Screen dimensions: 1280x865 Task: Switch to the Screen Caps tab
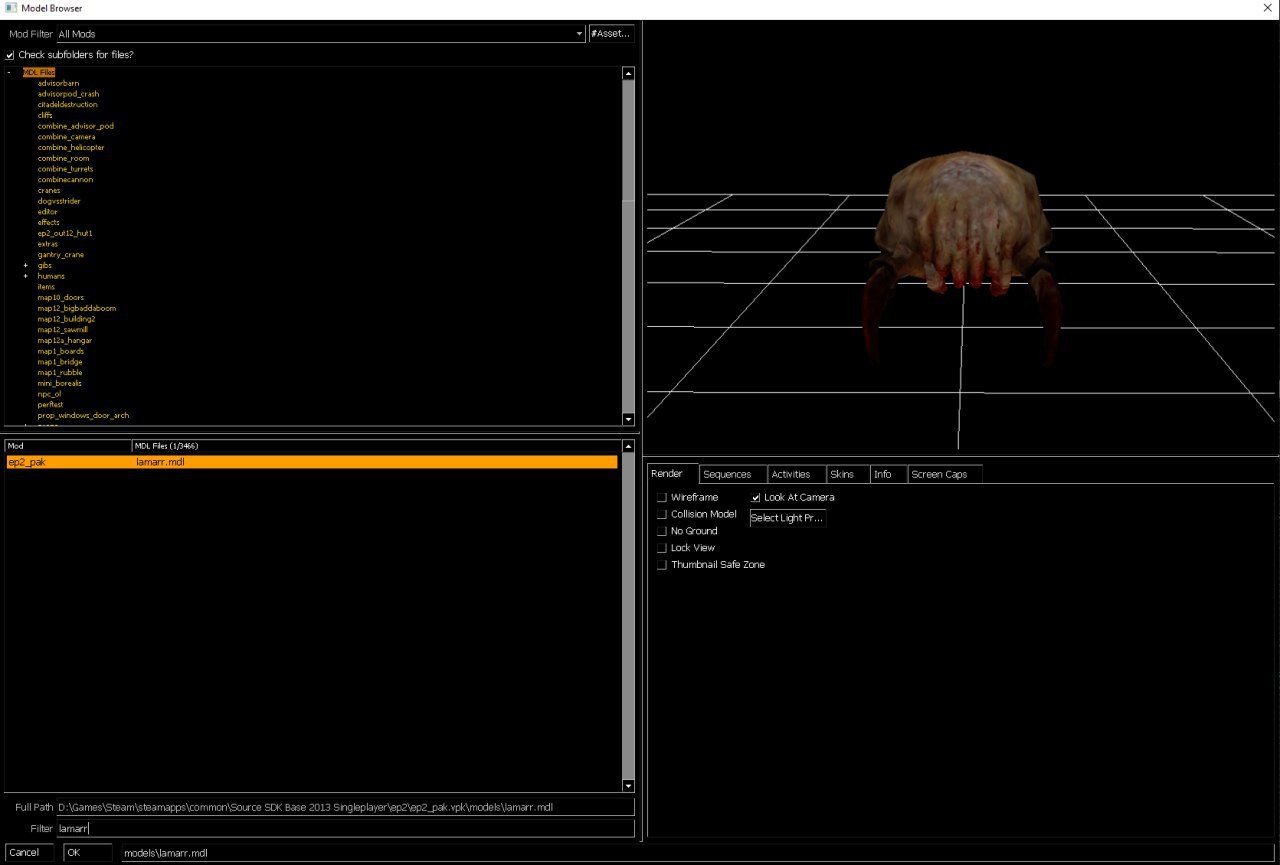[x=945, y=474]
